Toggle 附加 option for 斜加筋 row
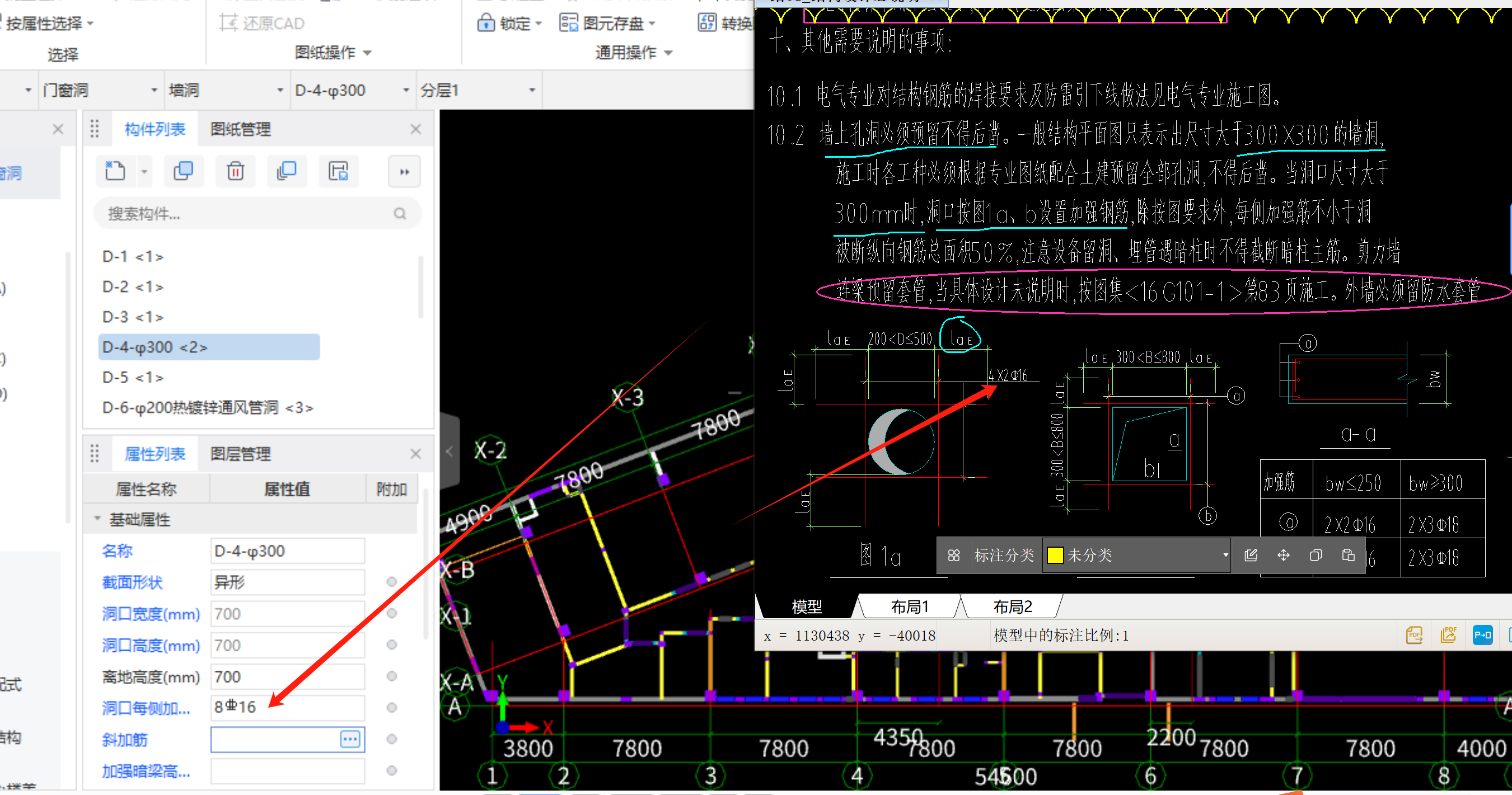1512x795 pixels. (x=391, y=739)
